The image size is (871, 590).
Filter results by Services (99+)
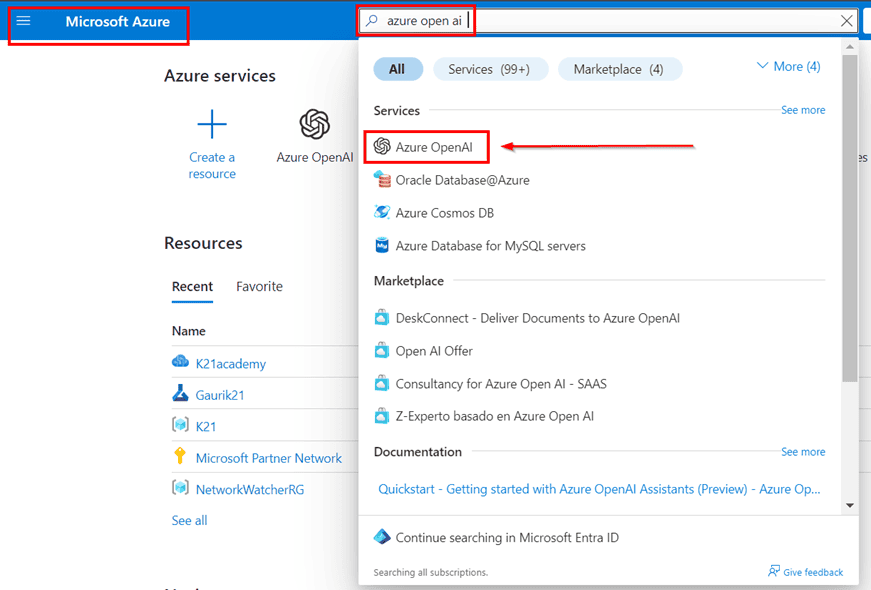click(x=488, y=69)
